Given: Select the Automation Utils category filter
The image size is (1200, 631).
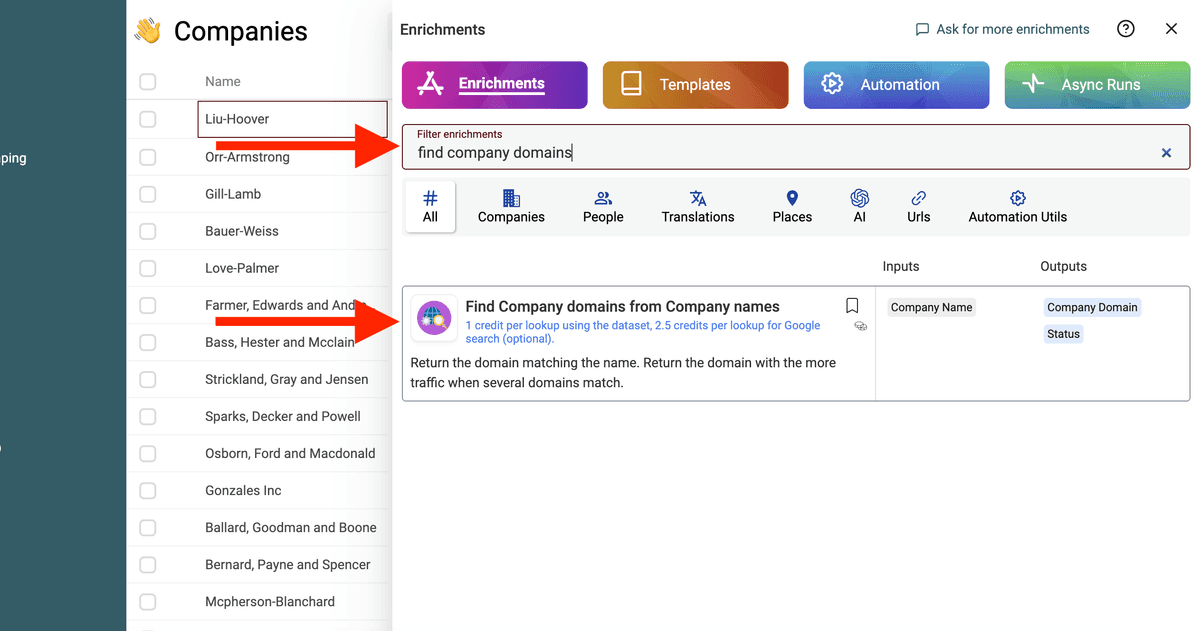Looking at the screenshot, I should (1018, 207).
